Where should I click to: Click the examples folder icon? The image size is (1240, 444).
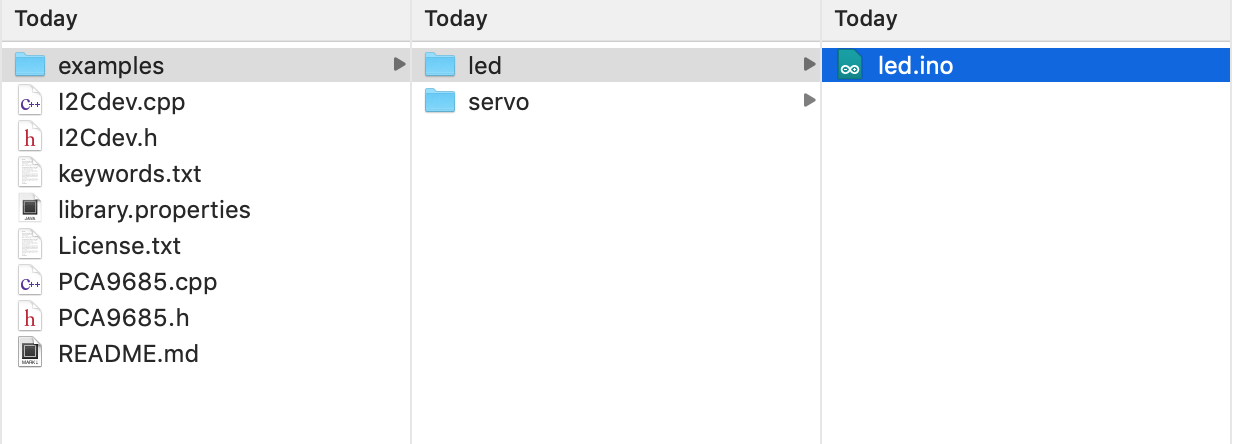(31, 66)
